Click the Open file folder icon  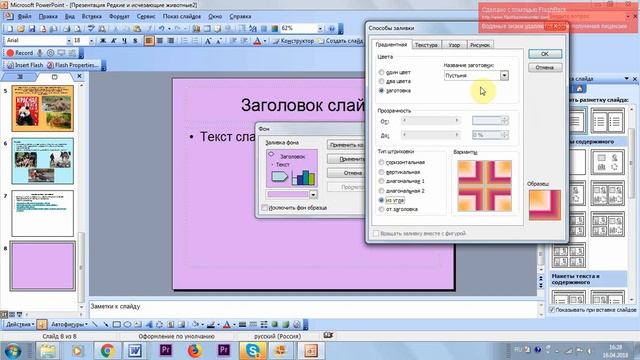pyautogui.click(x=20, y=29)
